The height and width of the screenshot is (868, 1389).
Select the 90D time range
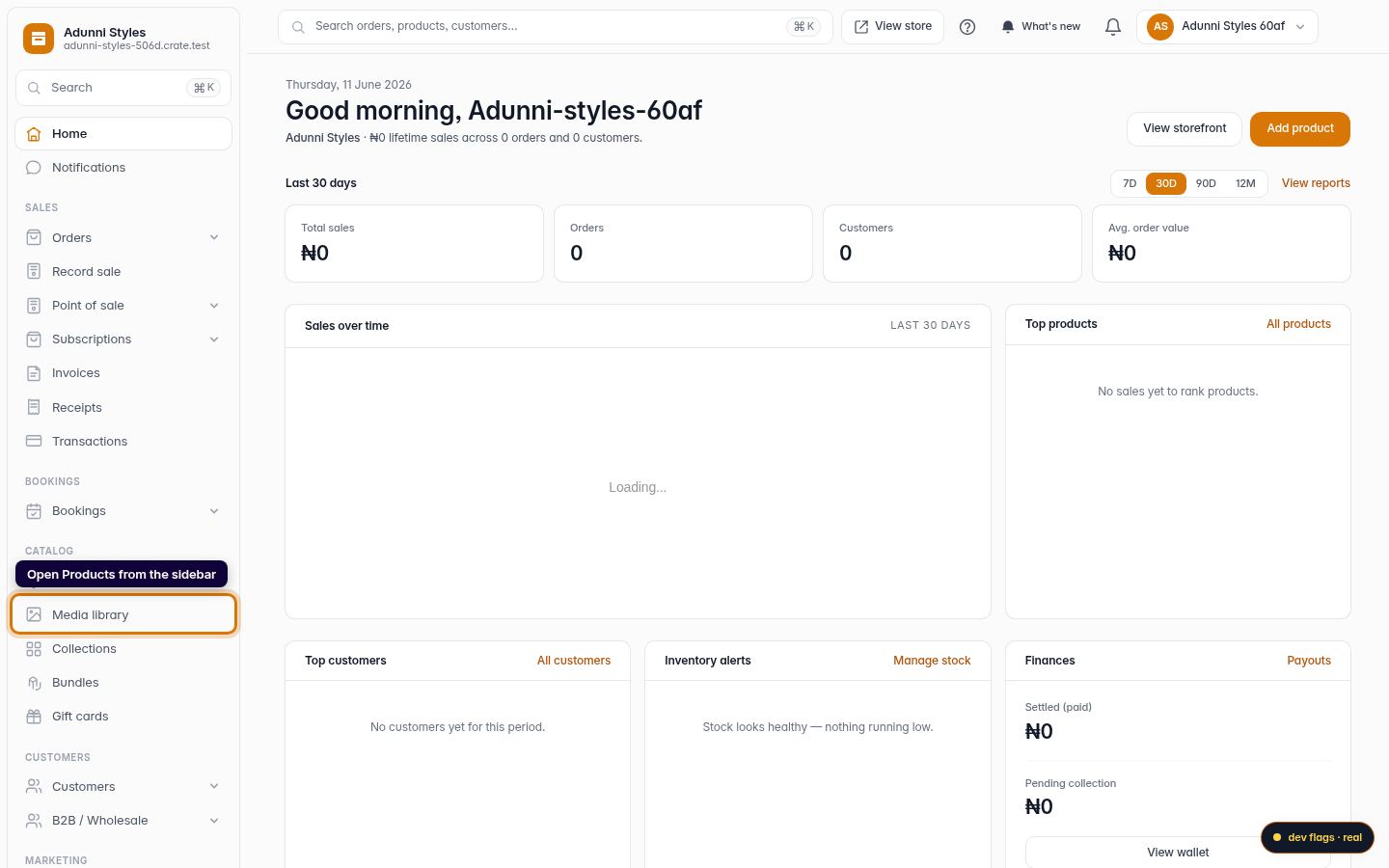coord(1206,183)
